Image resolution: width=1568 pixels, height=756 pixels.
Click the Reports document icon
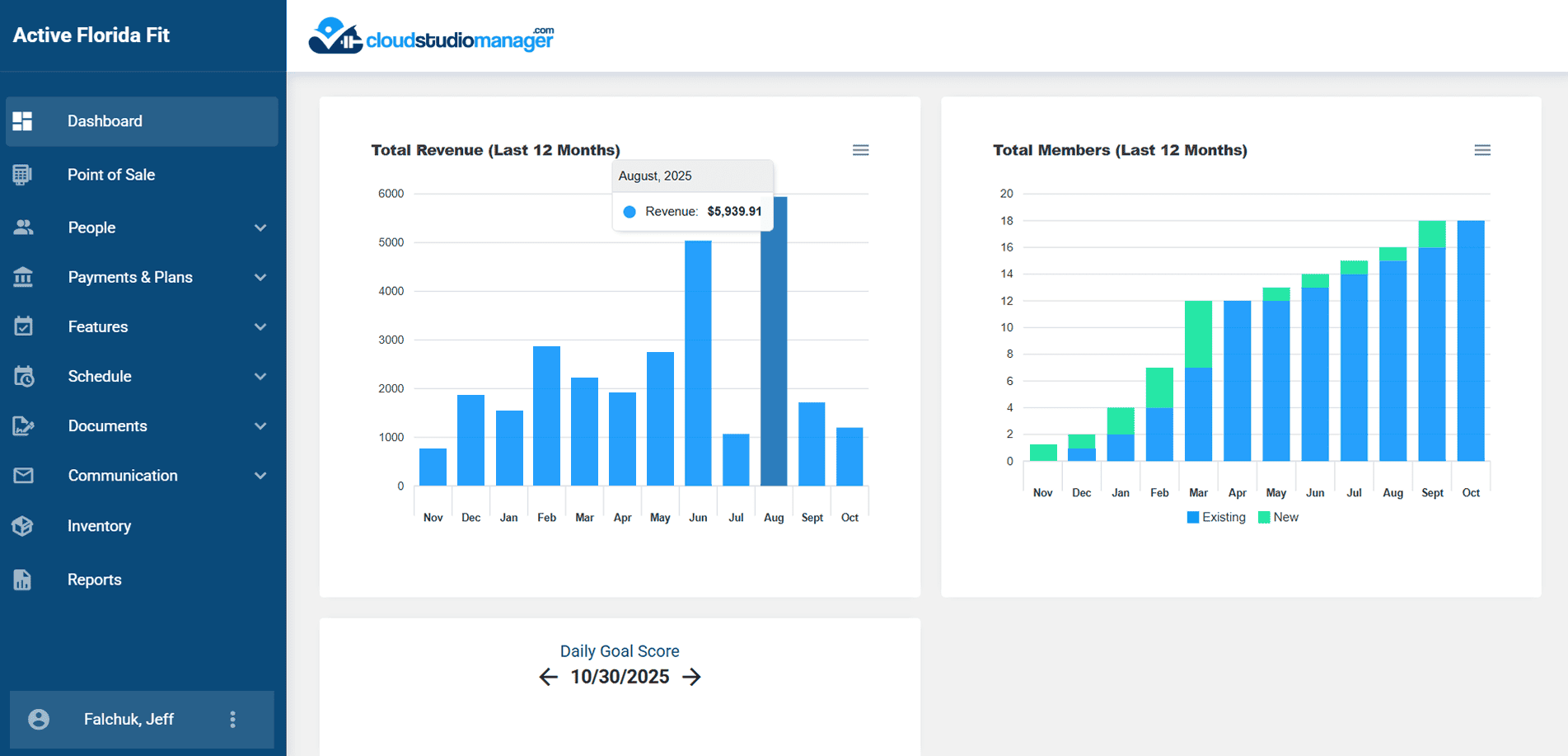tap(23, 580)
